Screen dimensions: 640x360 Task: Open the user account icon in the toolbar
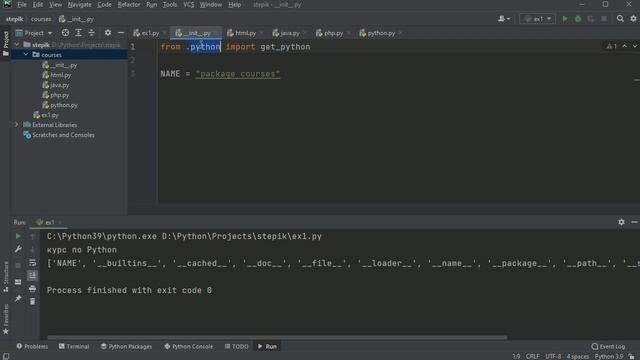click(x=504, y=19)
